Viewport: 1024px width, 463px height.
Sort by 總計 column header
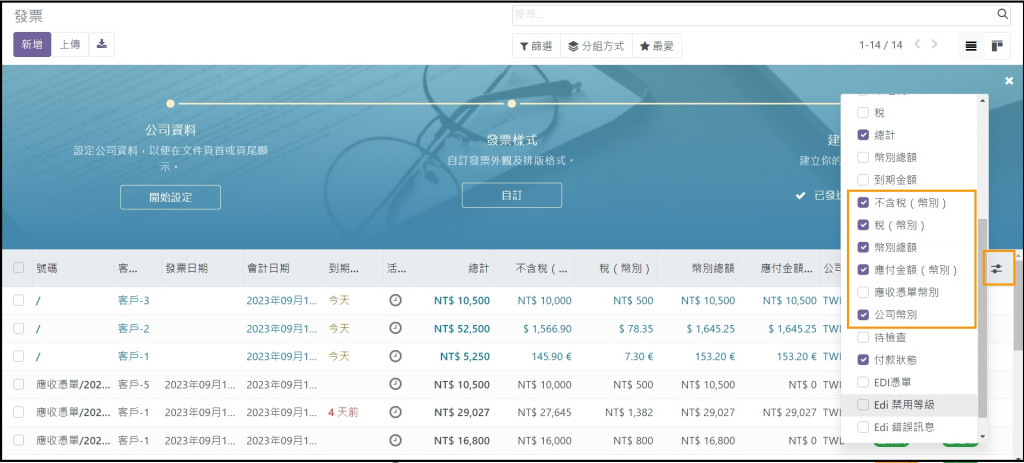453,268
